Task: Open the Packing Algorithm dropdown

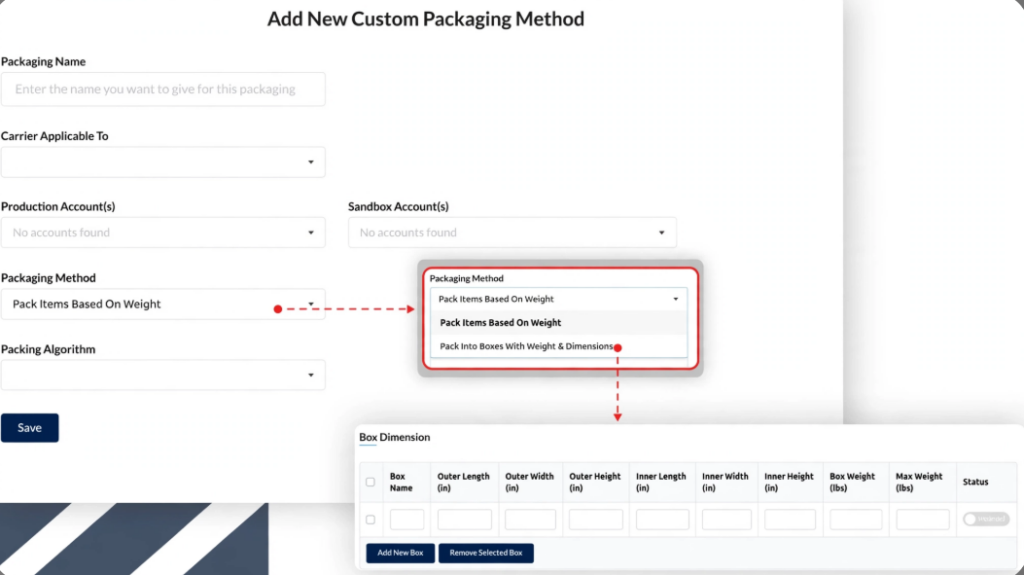Action: 163,375
